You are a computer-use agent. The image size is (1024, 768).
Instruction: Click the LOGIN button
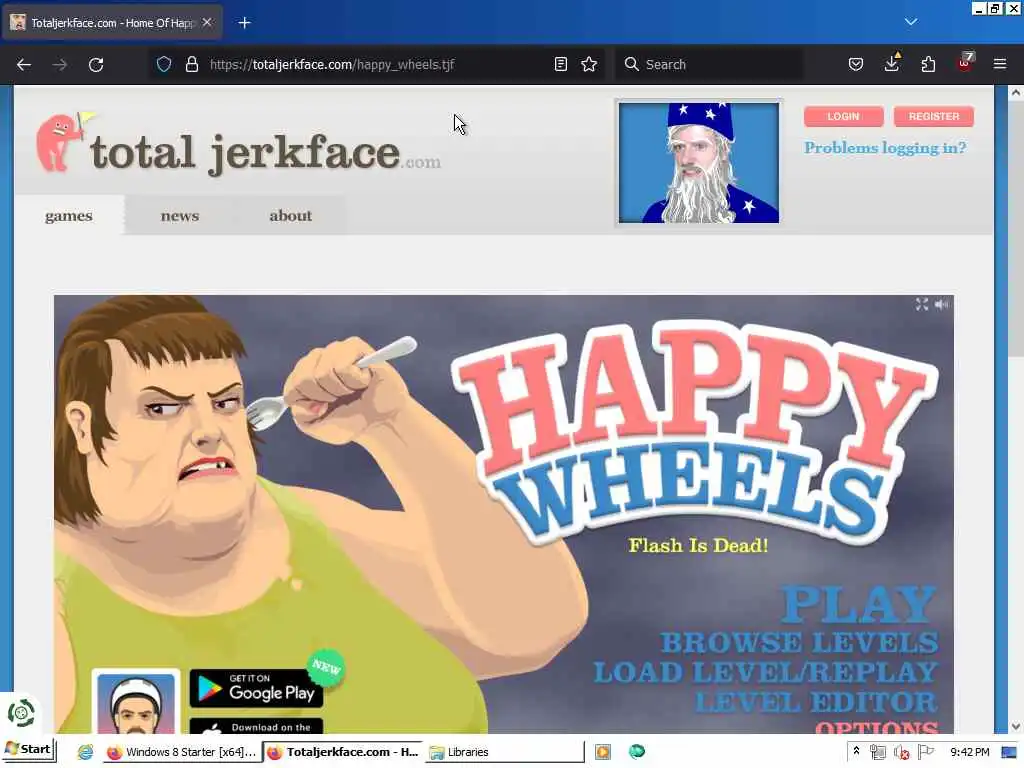(x=843, y=116)
